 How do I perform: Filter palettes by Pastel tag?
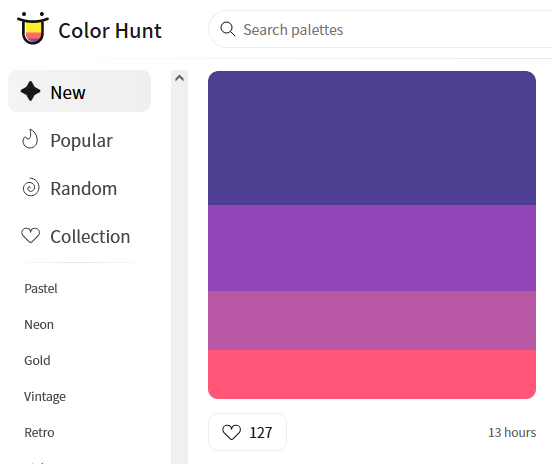[x=41, y=289]
